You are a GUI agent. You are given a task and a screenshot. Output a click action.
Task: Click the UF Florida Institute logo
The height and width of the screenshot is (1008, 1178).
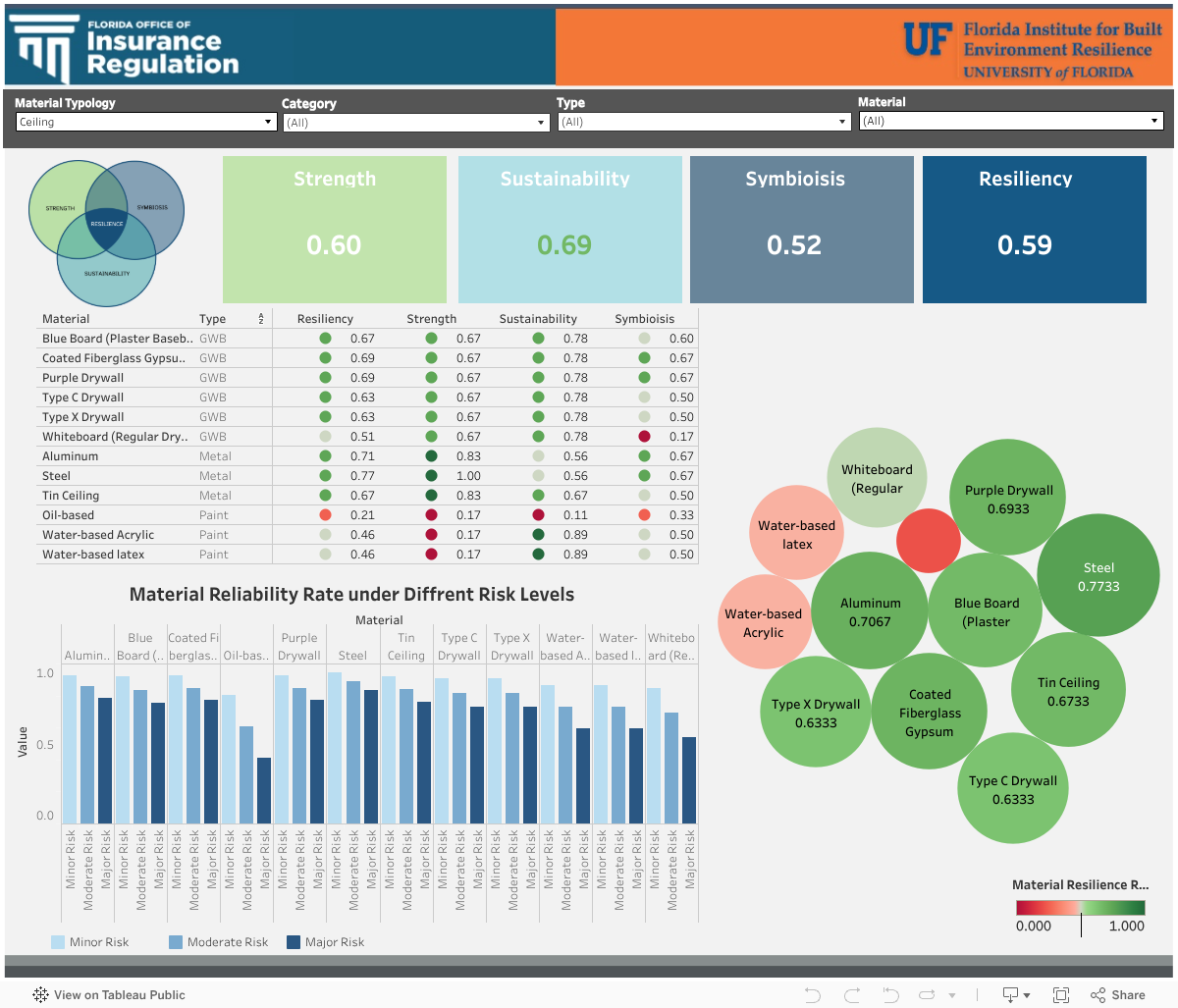tap(1033, 49)
